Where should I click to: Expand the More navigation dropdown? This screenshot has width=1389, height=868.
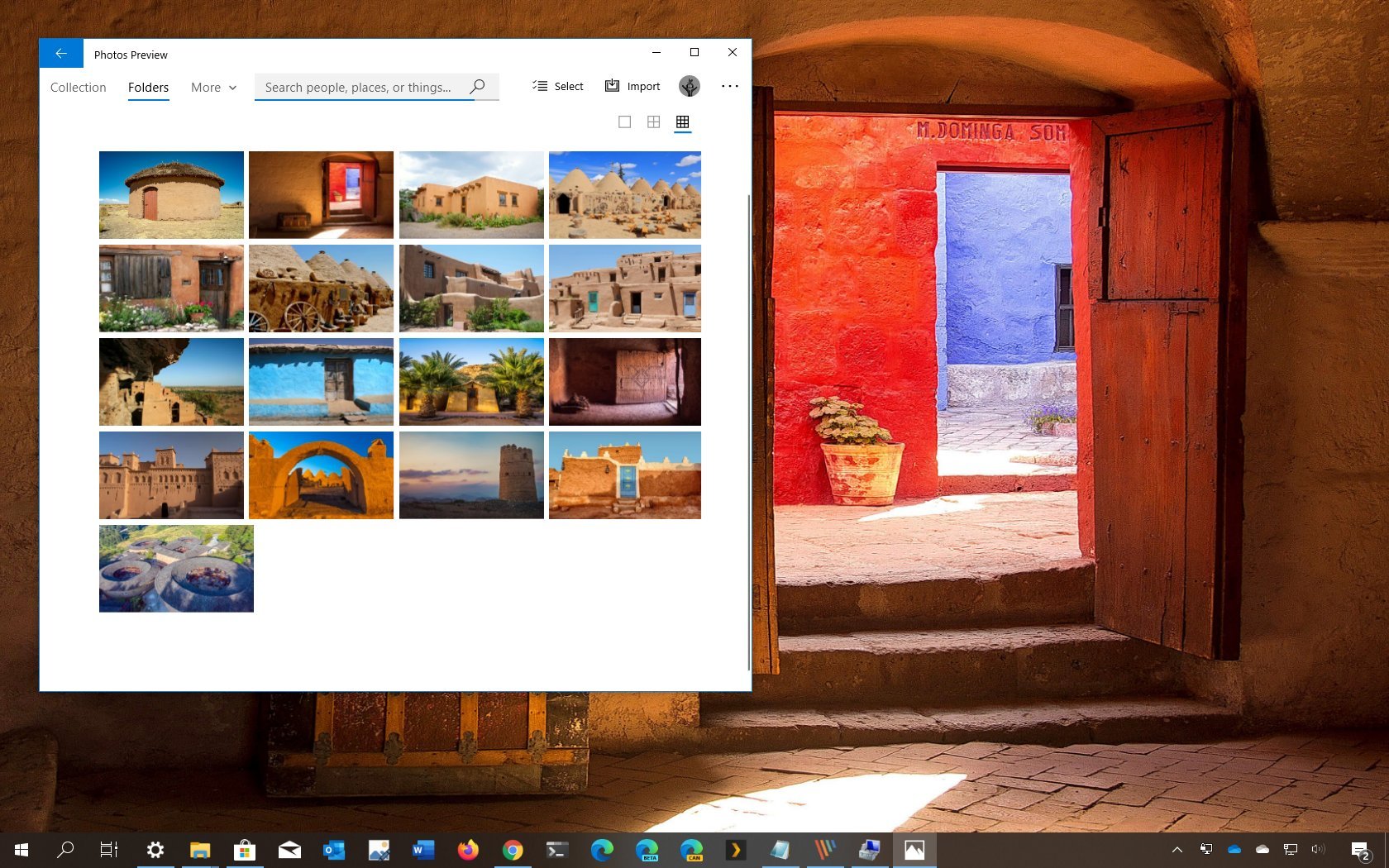pyautogui.click(x=212, y=87)
